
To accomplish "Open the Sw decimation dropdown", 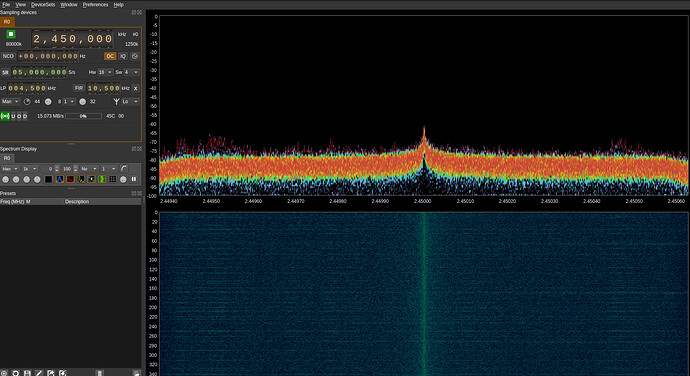I will [x=131, y=72].
